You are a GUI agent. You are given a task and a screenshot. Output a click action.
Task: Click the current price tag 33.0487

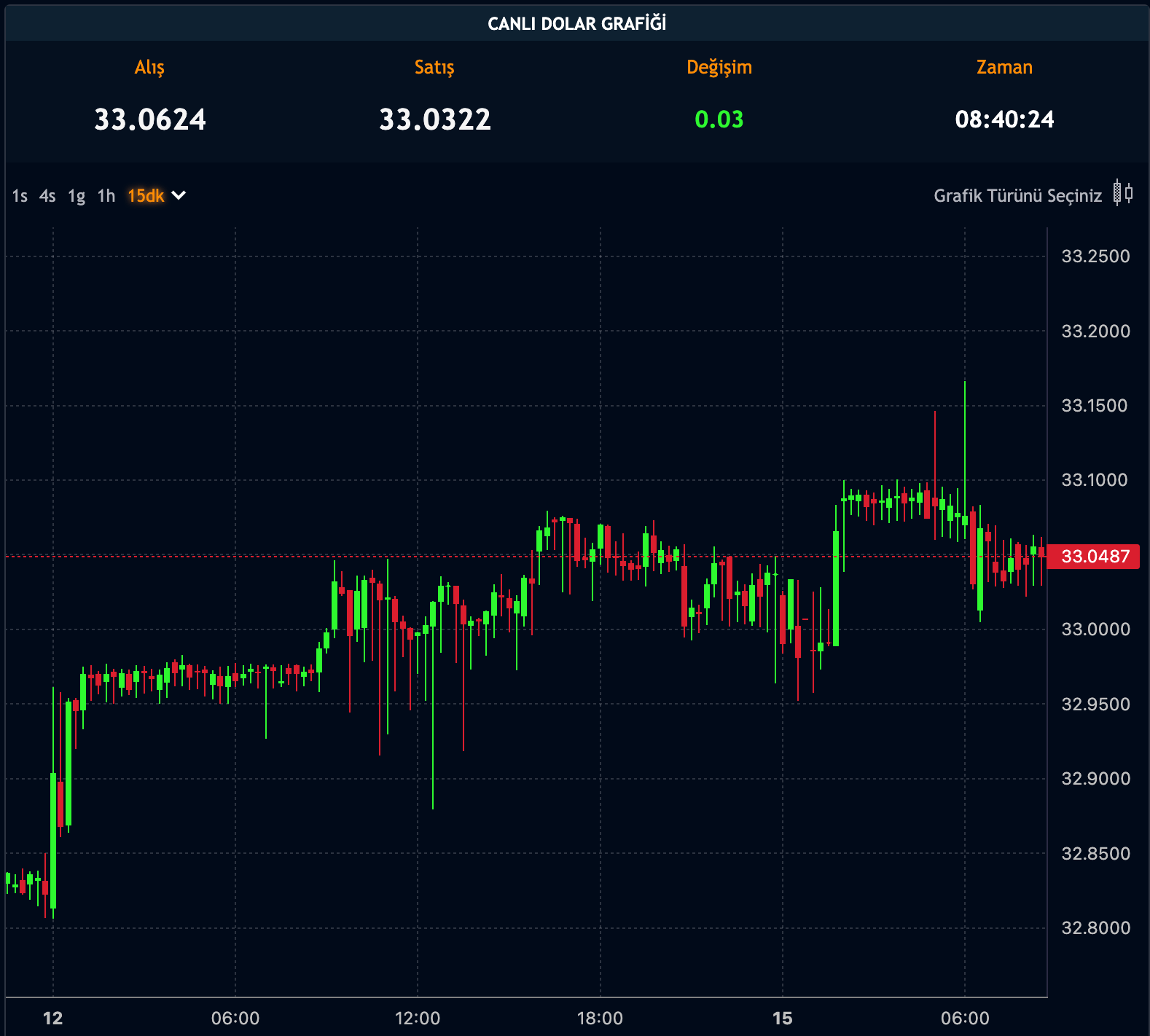click(x=1095, y=557)
